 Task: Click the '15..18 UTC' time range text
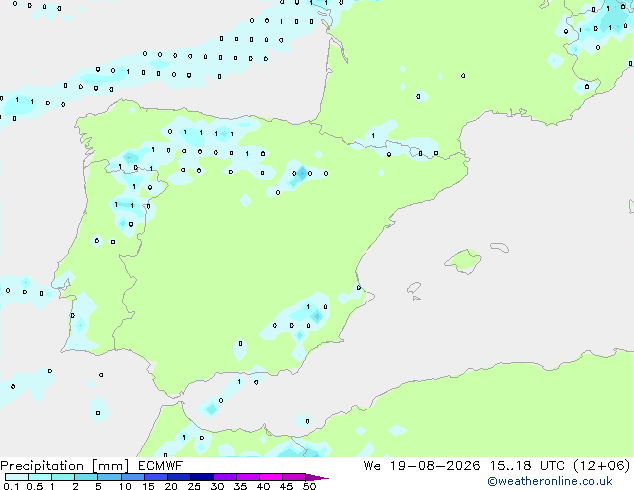point(526,465)
